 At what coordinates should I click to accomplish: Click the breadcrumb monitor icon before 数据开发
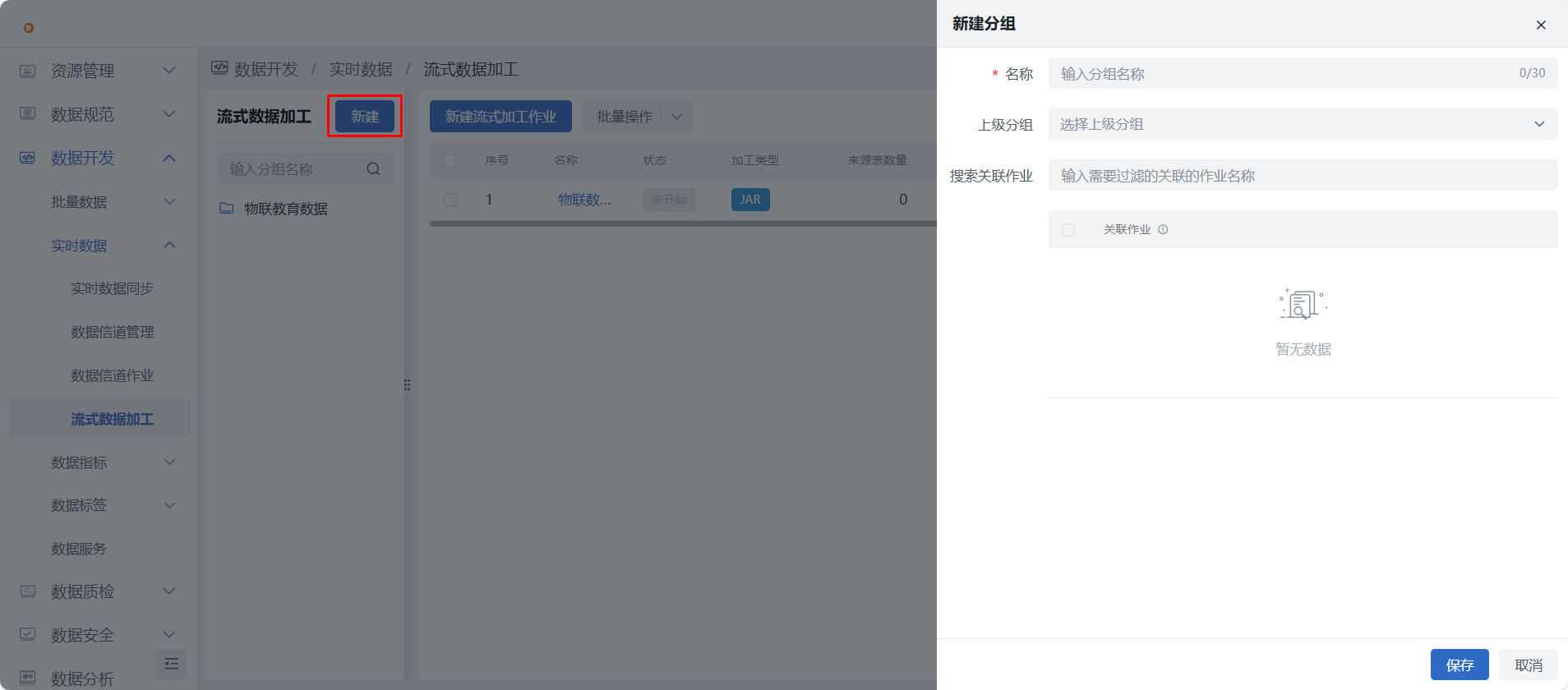tap(219, 68)
